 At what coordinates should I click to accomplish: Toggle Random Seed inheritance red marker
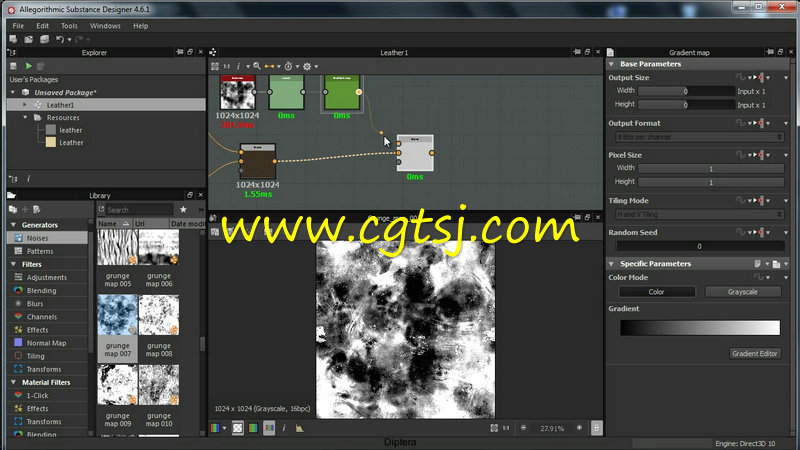[761, 232]
